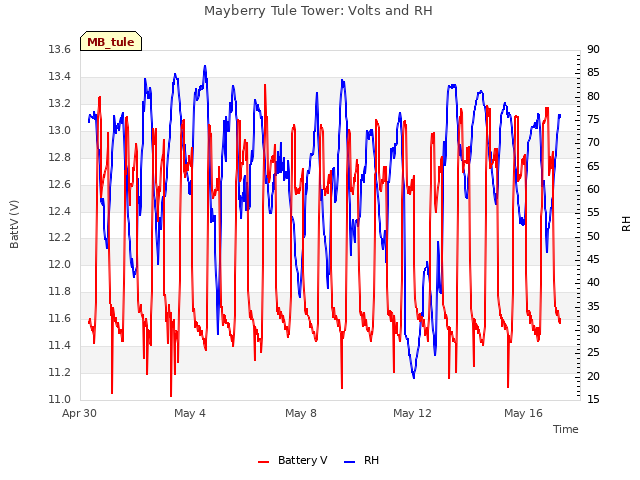Viewport: 640px width, 480px height.
Task: Click the 13.4 left axis value
Action: tap(60, 76)
